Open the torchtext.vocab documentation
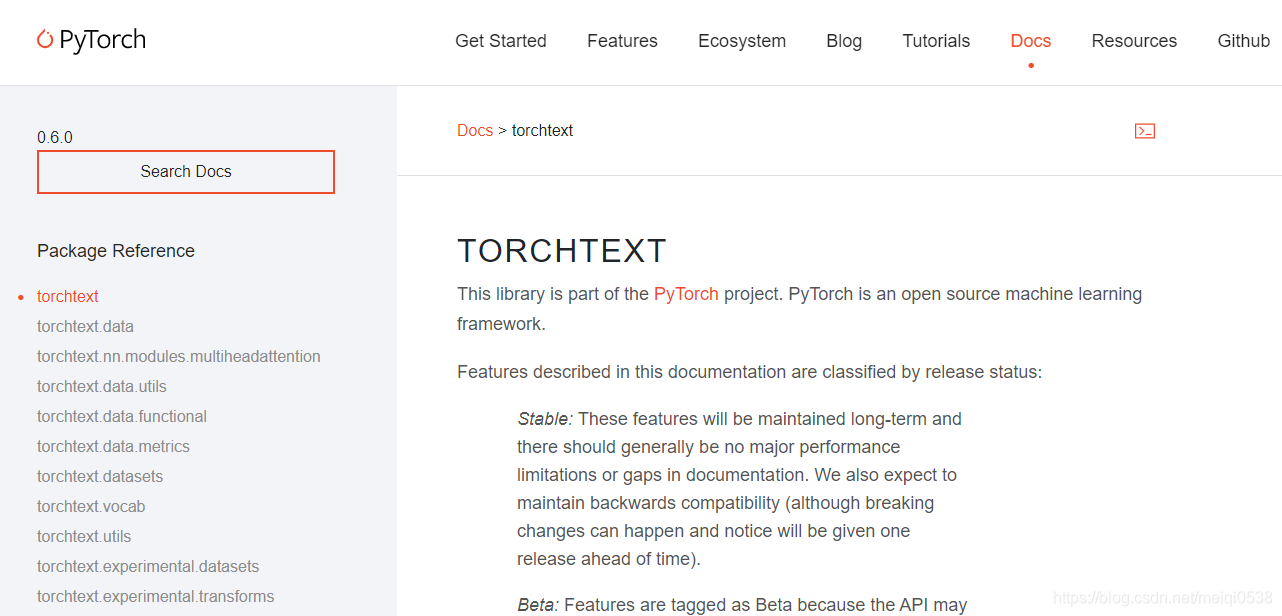Image resolution: width=1282 pixels, height=616 pixels. [x=91, y=506]
